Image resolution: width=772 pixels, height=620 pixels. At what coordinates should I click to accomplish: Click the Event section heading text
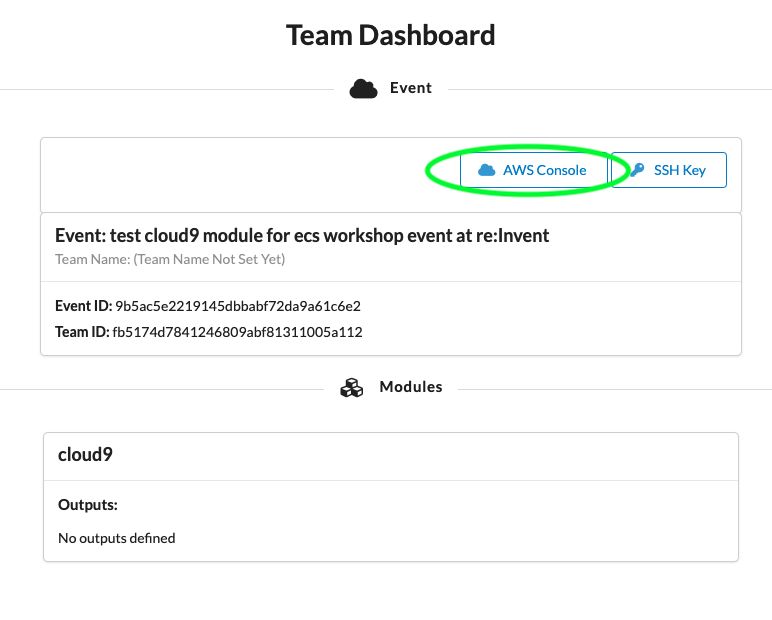(411, 88)
